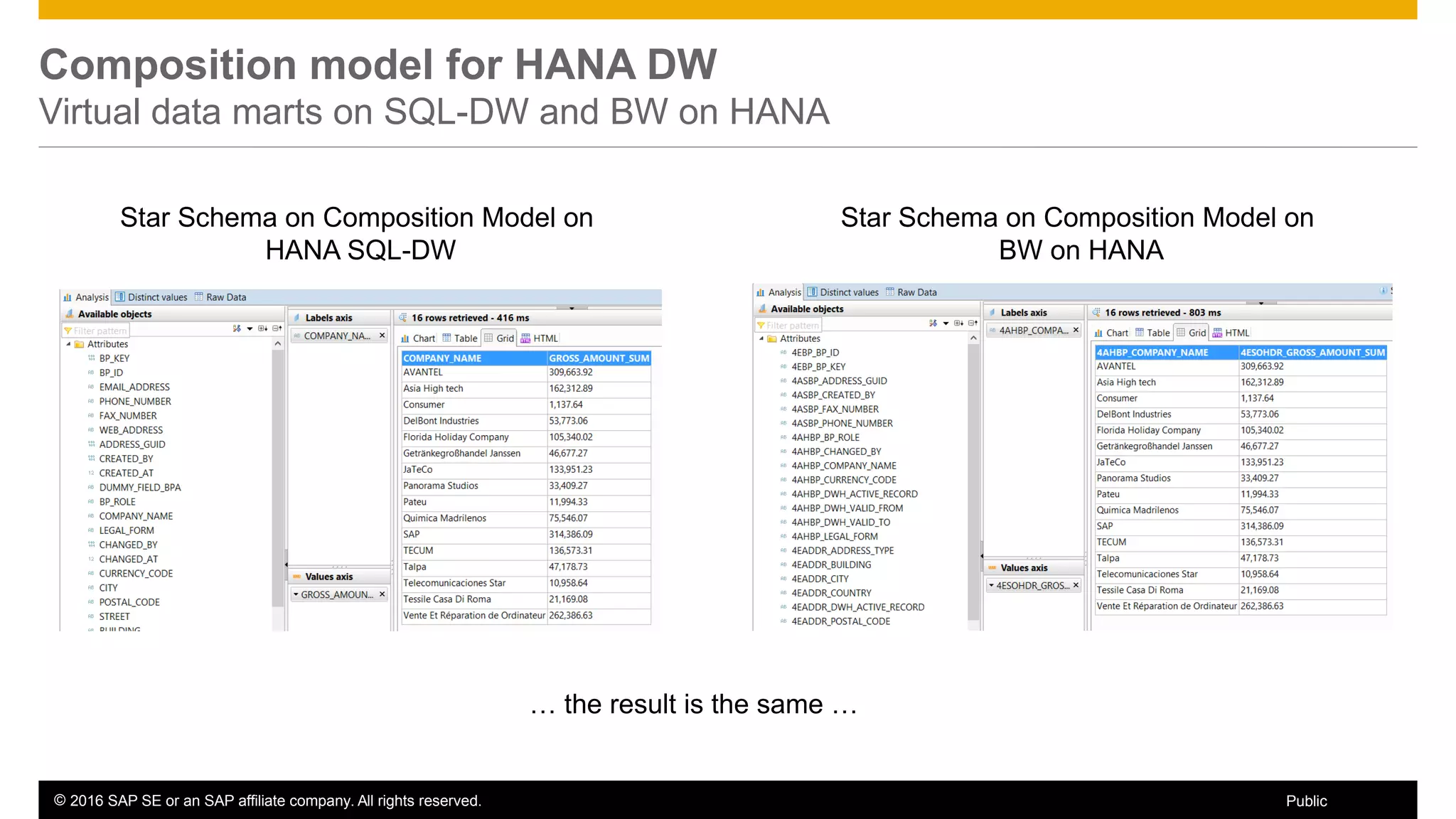
Task: Open Distinct values tab in BW on HANA screenshot
Action: pyautogui.click(x=843, y=292)
